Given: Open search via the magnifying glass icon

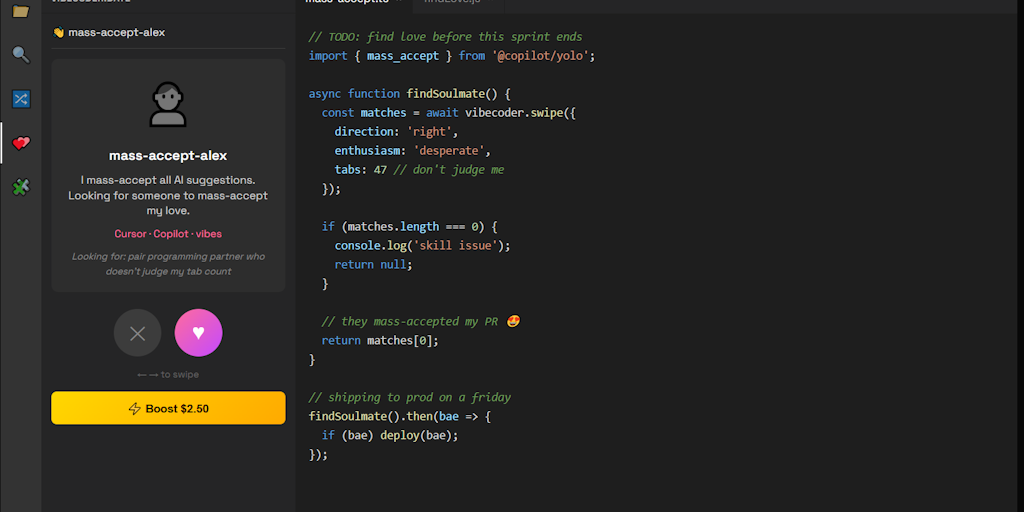Looking at the screenshot, I should click(20, 54).
